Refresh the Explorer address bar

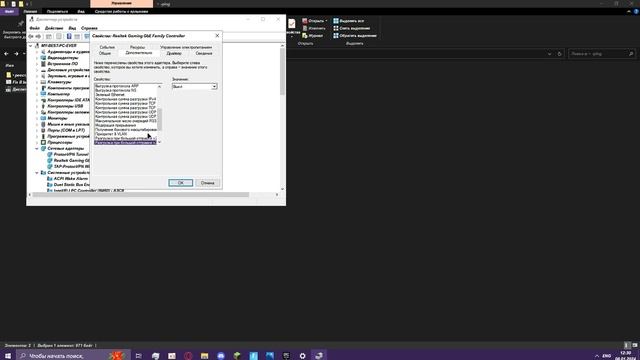(560, 53)
